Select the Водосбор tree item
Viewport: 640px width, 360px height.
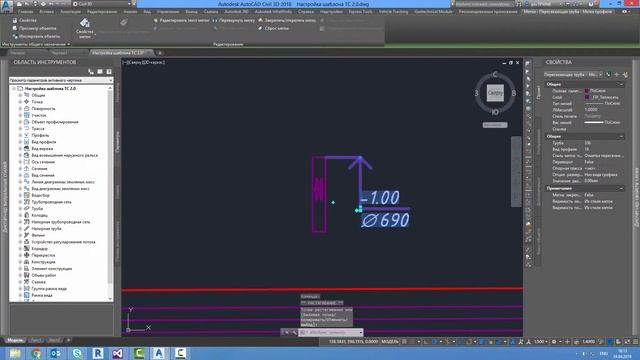(40, 195)
